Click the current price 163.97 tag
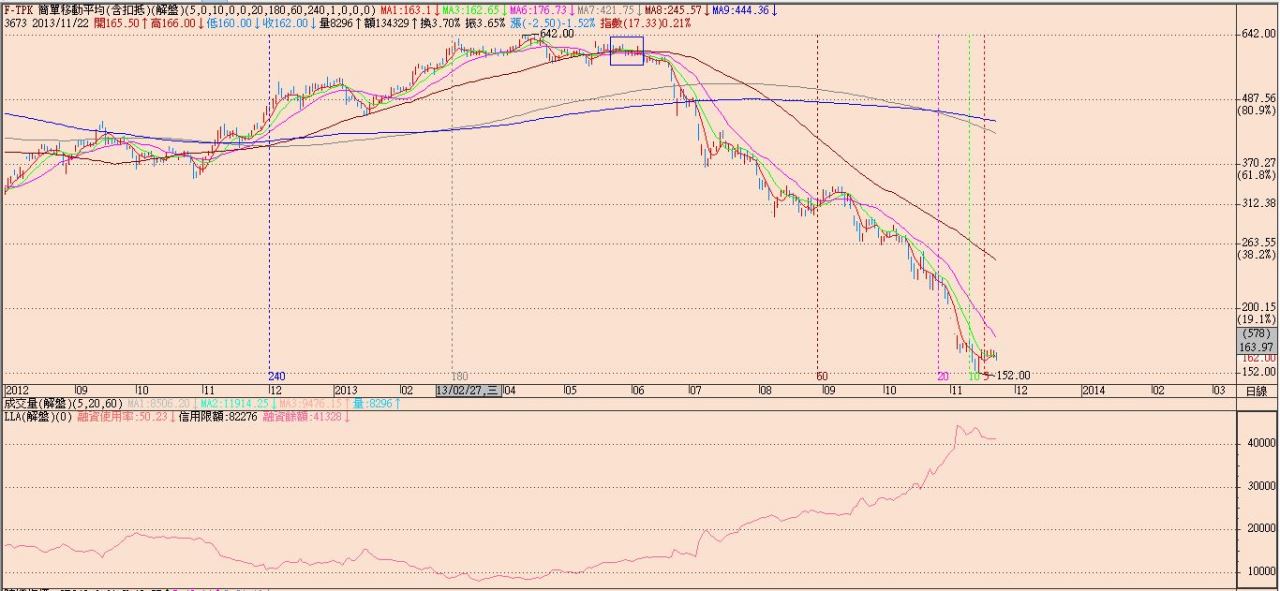This screenshot has height=591, width=1280. point(1257,346)
